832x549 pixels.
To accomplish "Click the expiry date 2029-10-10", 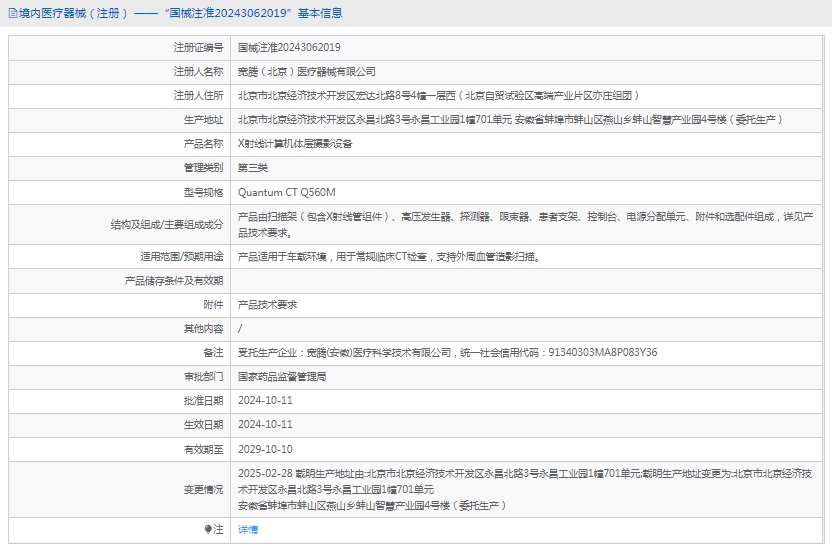I will coord(265,449).
